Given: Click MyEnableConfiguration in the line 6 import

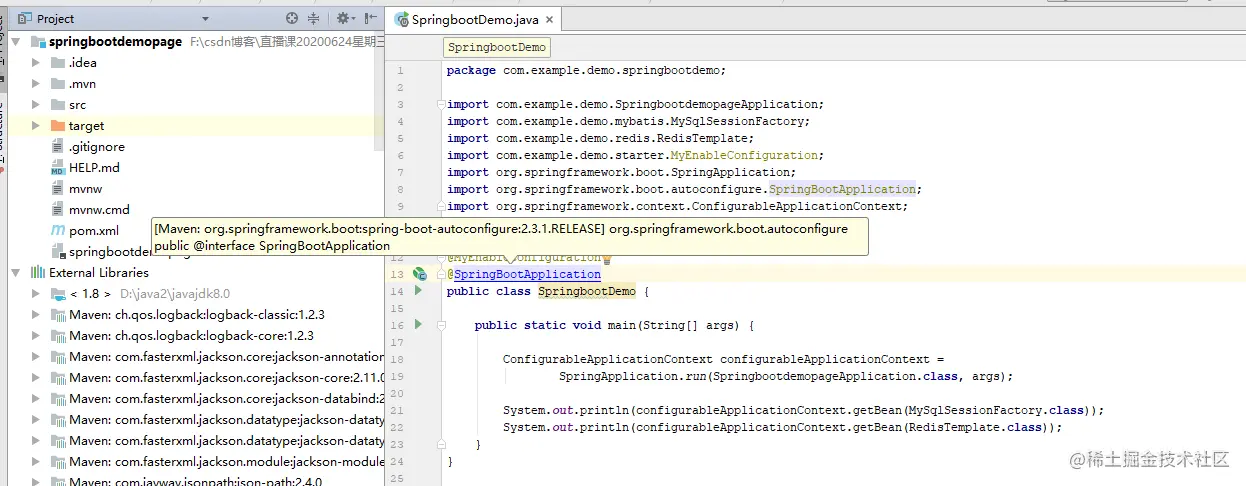Looking at the screenshot, I should [744, 155].
